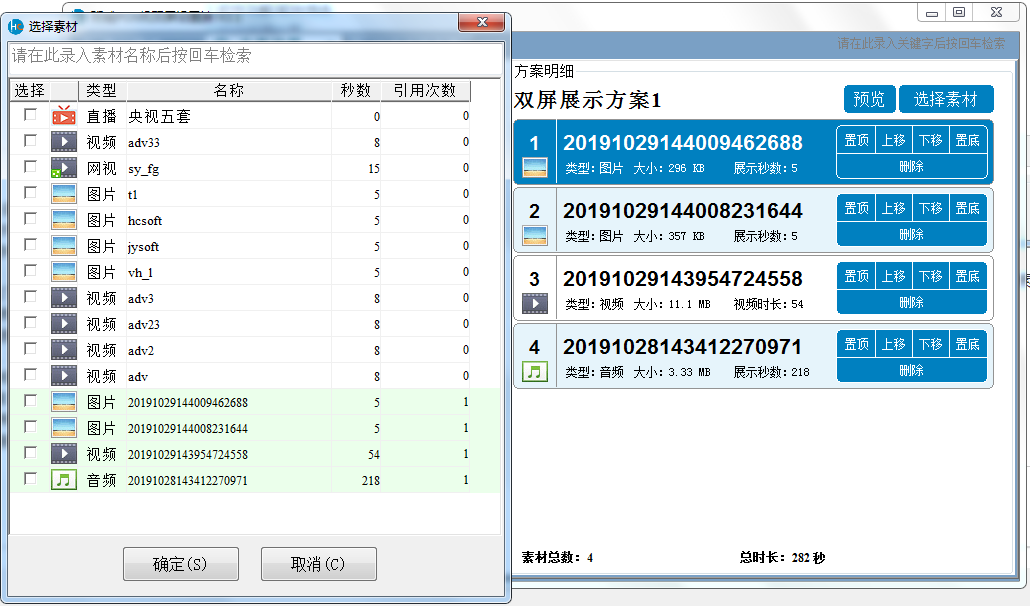Cancel the dialog with 取消(C)
Image resolution: width=1030 pixels, height=606 pixels.
pyautogui.click(x=319, y=564)
